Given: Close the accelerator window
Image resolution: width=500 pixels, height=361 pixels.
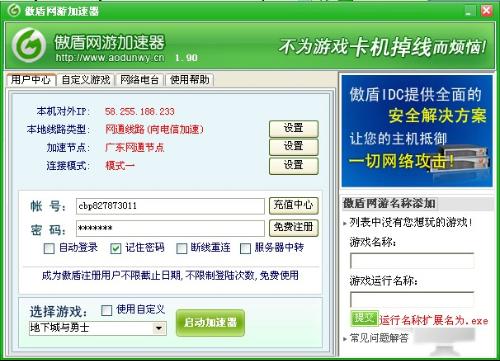Looking at the screenshot, I should pos(487,11).
